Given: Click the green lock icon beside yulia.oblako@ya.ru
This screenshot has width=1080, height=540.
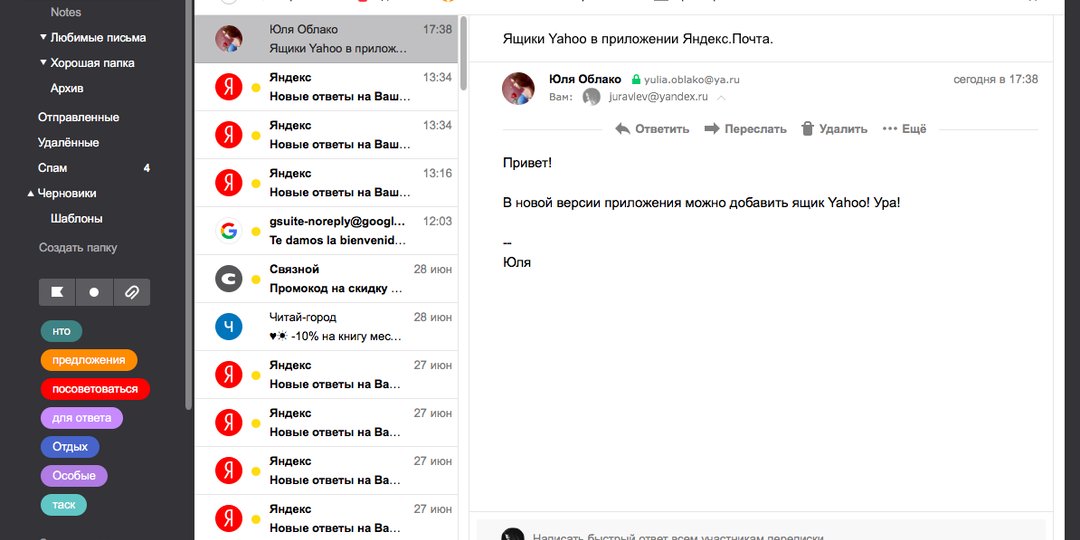Looking at the screenshot, I should (x=636, y=79).
